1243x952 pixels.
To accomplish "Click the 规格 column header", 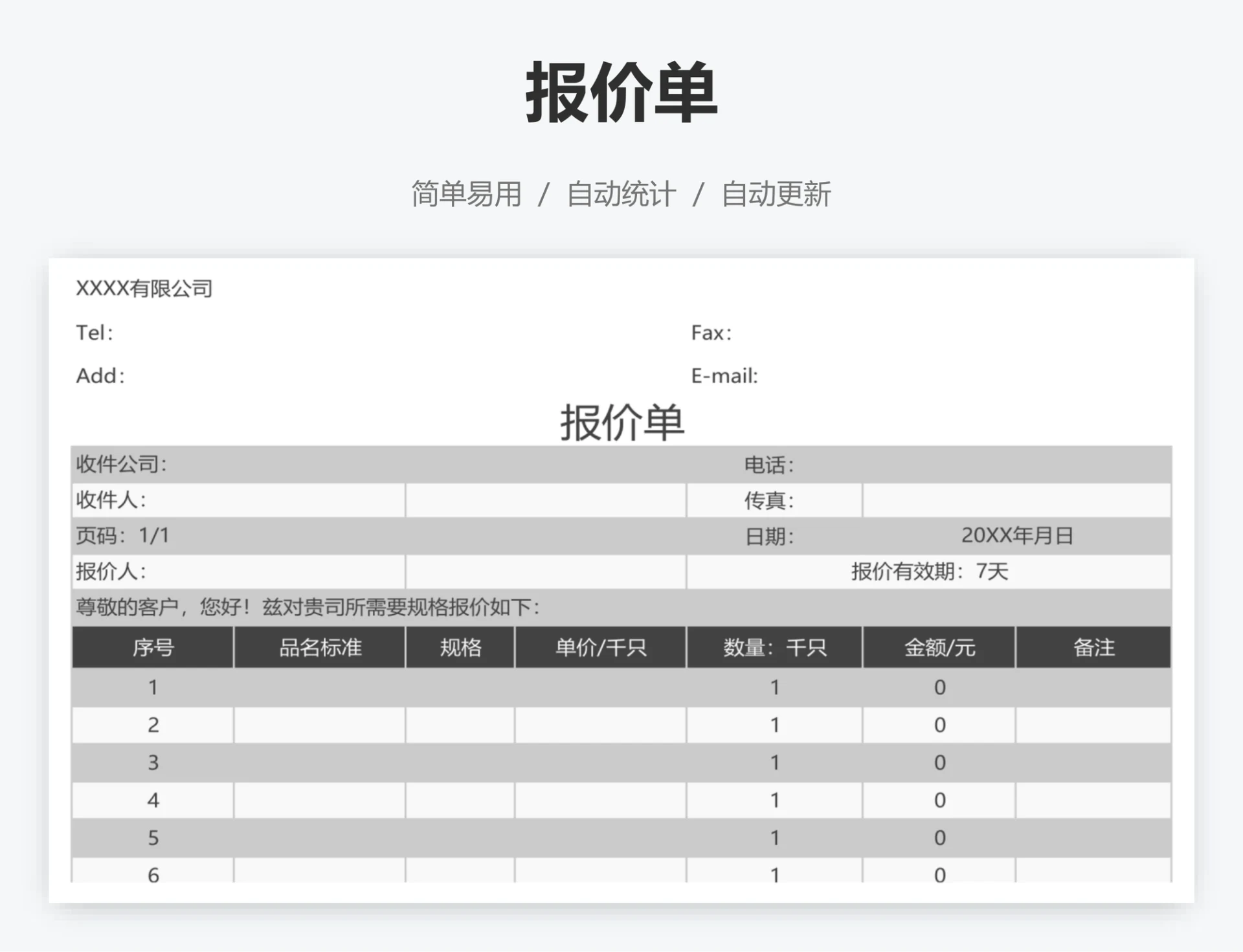I will click(460, 648).
